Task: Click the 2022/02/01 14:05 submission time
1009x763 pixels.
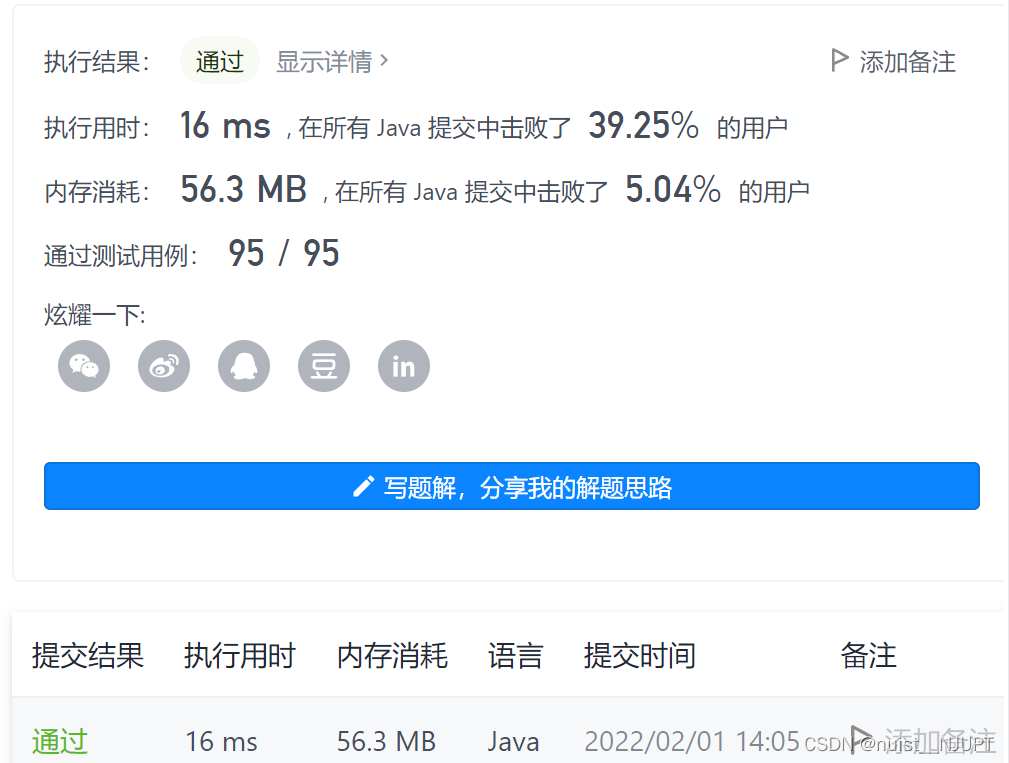Action: coord(691,742)
